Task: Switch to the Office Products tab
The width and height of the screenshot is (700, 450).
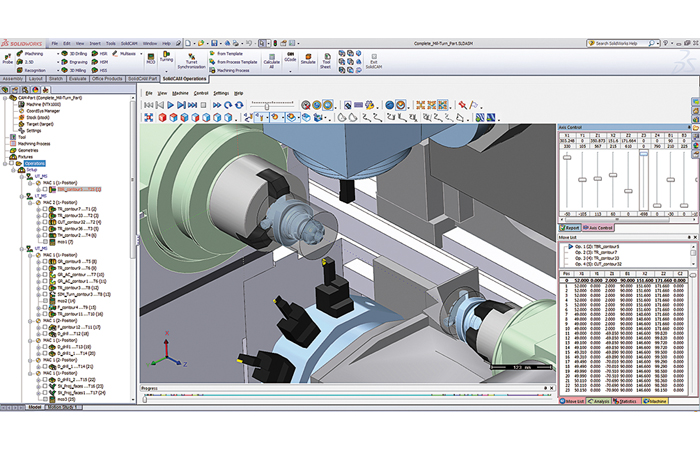Action: [107, 79]
